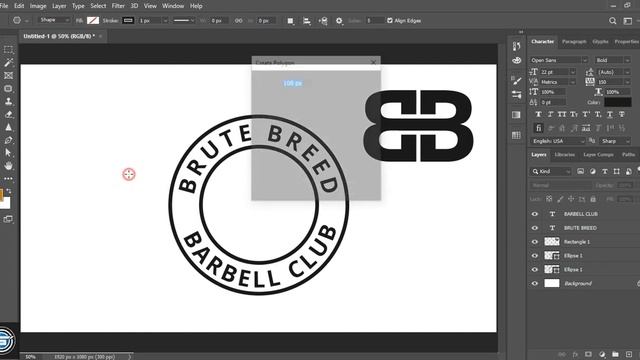Select the Sharpen tool triangle icon
The height and width of the screenshot is (360, 640).
coord(8,127)
